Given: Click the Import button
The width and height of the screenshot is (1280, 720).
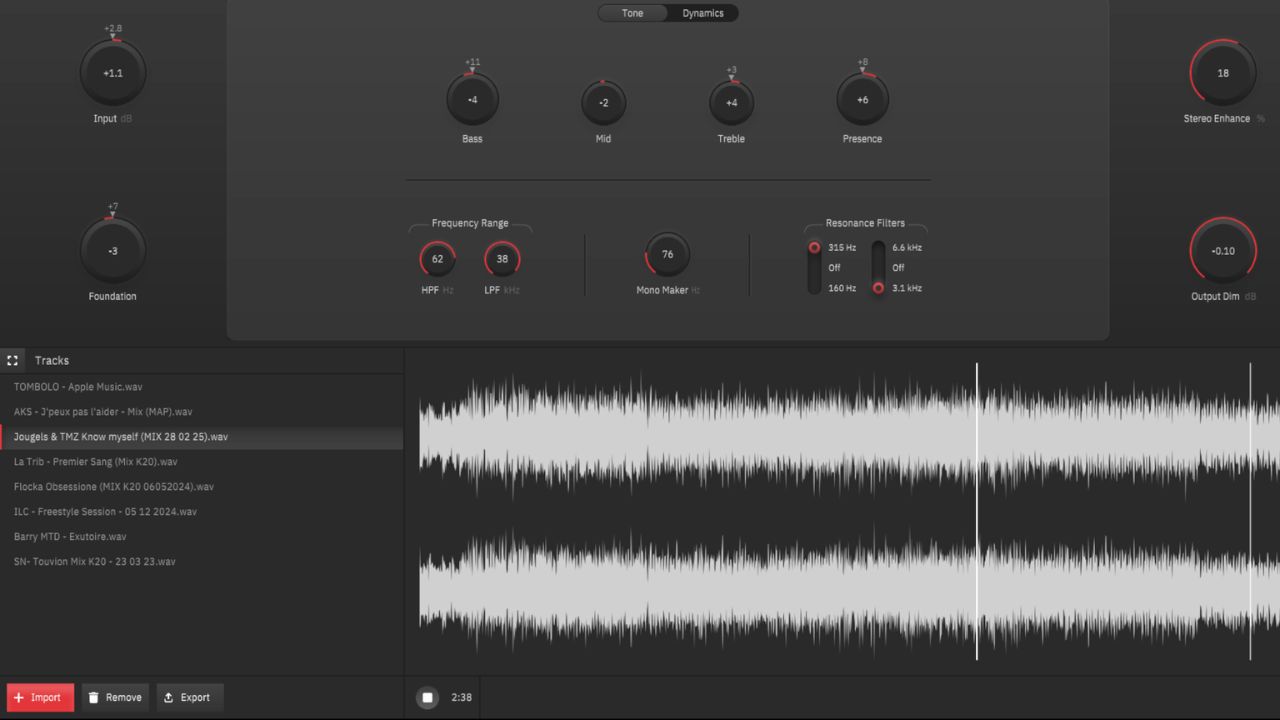Looking at the screenshot, I should coord(40,697).
